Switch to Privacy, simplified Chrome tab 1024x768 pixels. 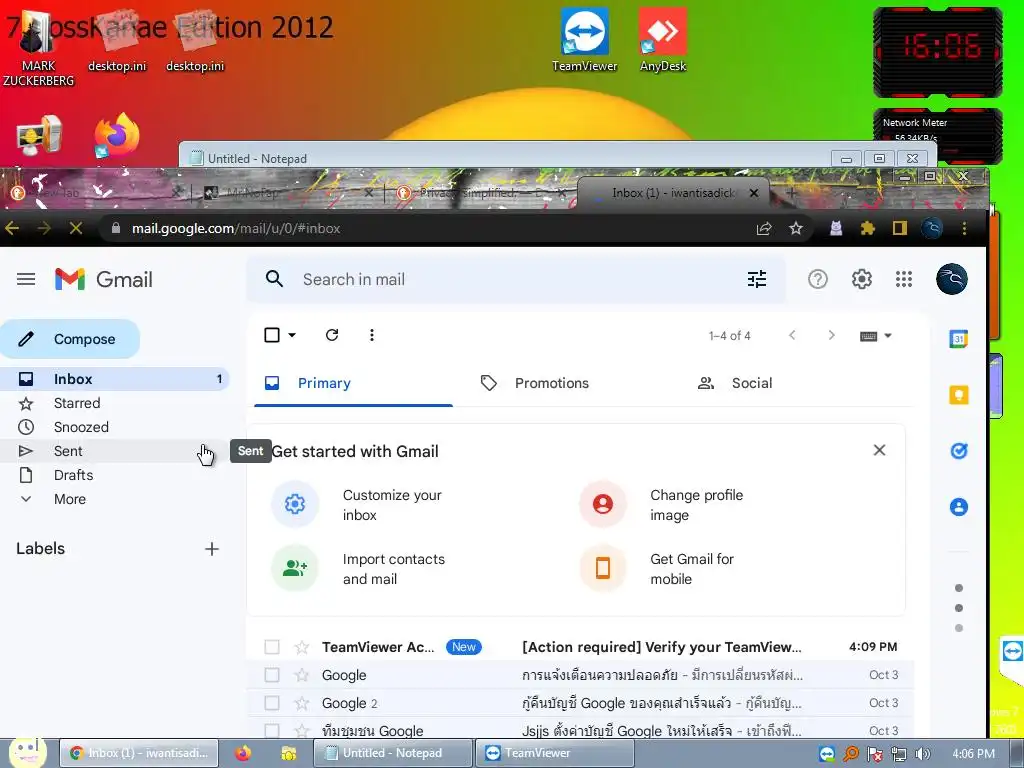pyautogui.click(x=481, y=193)
